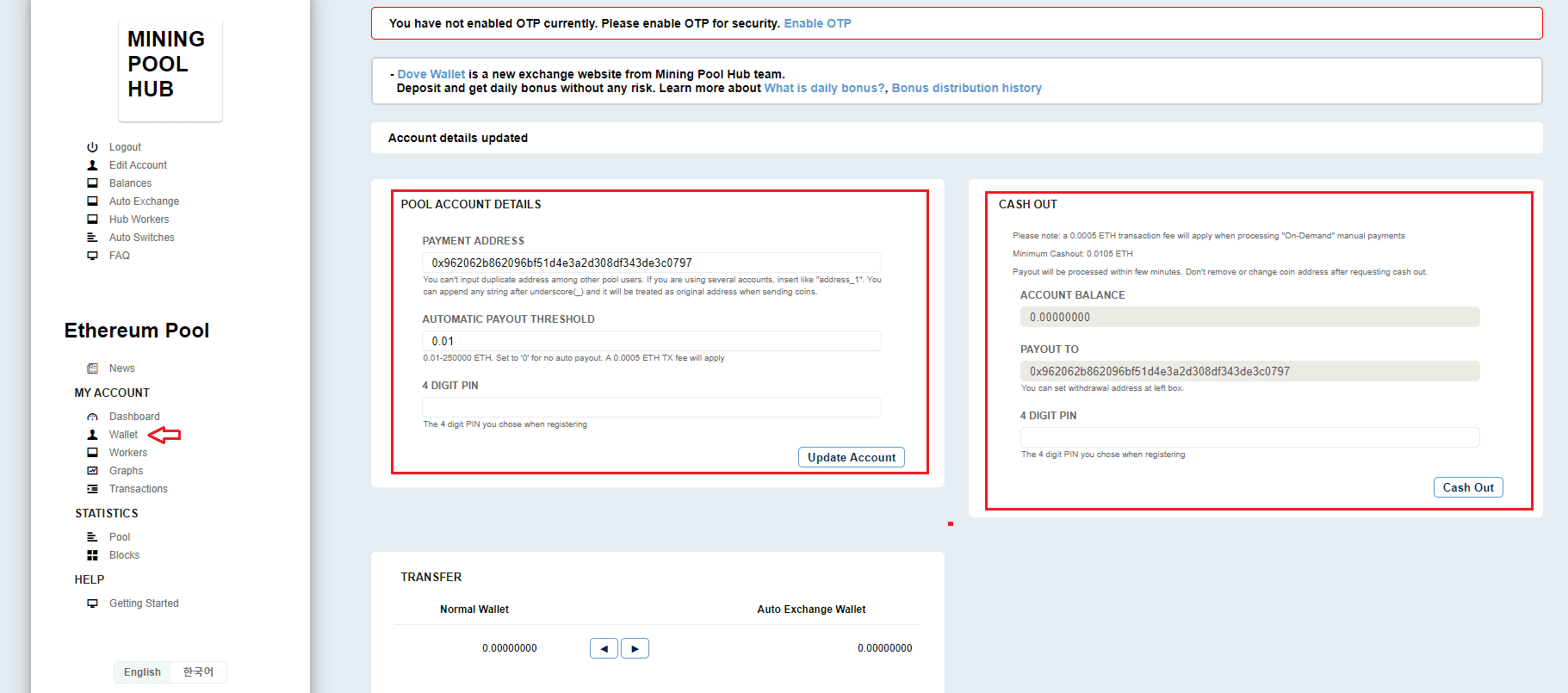This screenshot has height=693, width=1568.
Task: Click the automatic payout threshold field
Action: (652, 341)
